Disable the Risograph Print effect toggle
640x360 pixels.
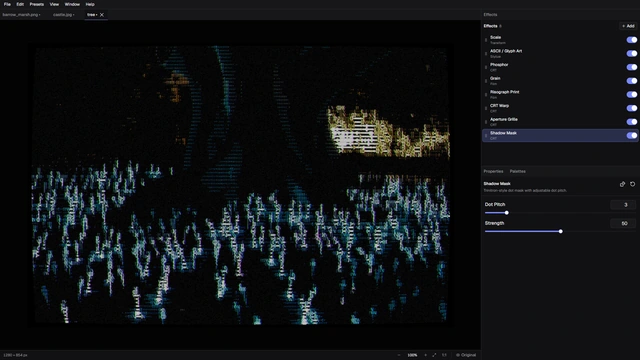[631, 95]
